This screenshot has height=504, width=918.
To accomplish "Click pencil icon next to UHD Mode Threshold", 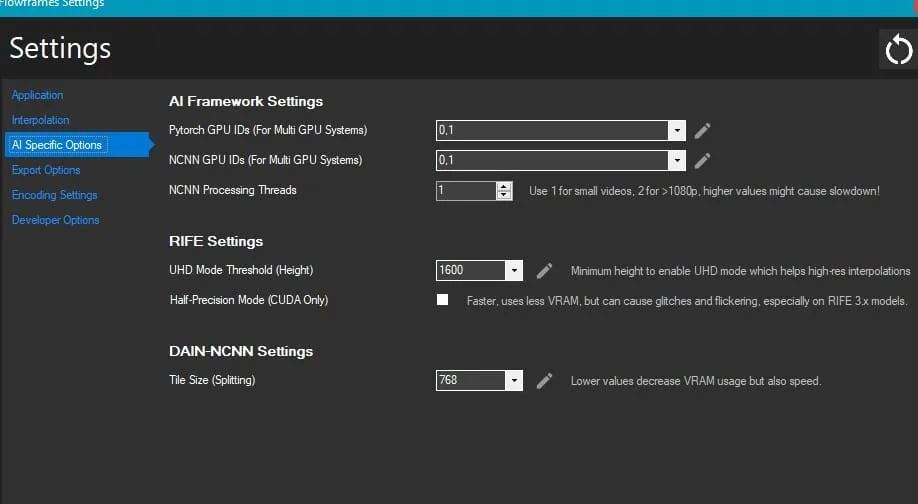I will (x=544, y=270).
